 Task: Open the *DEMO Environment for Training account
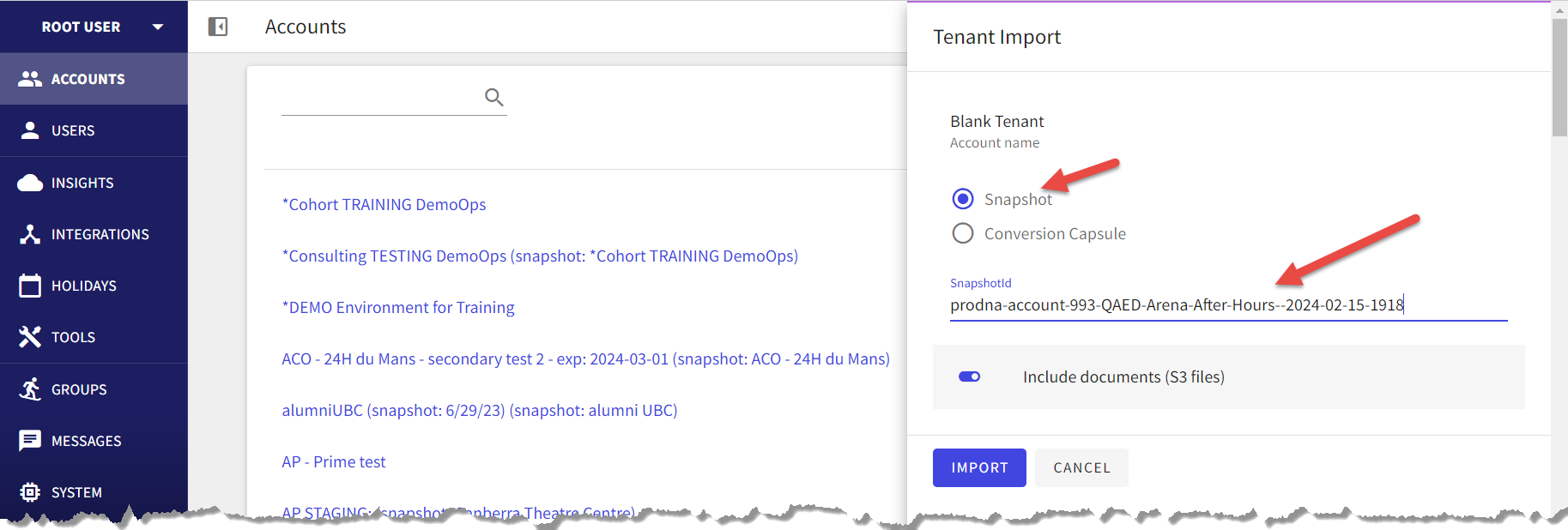[398, 307]
